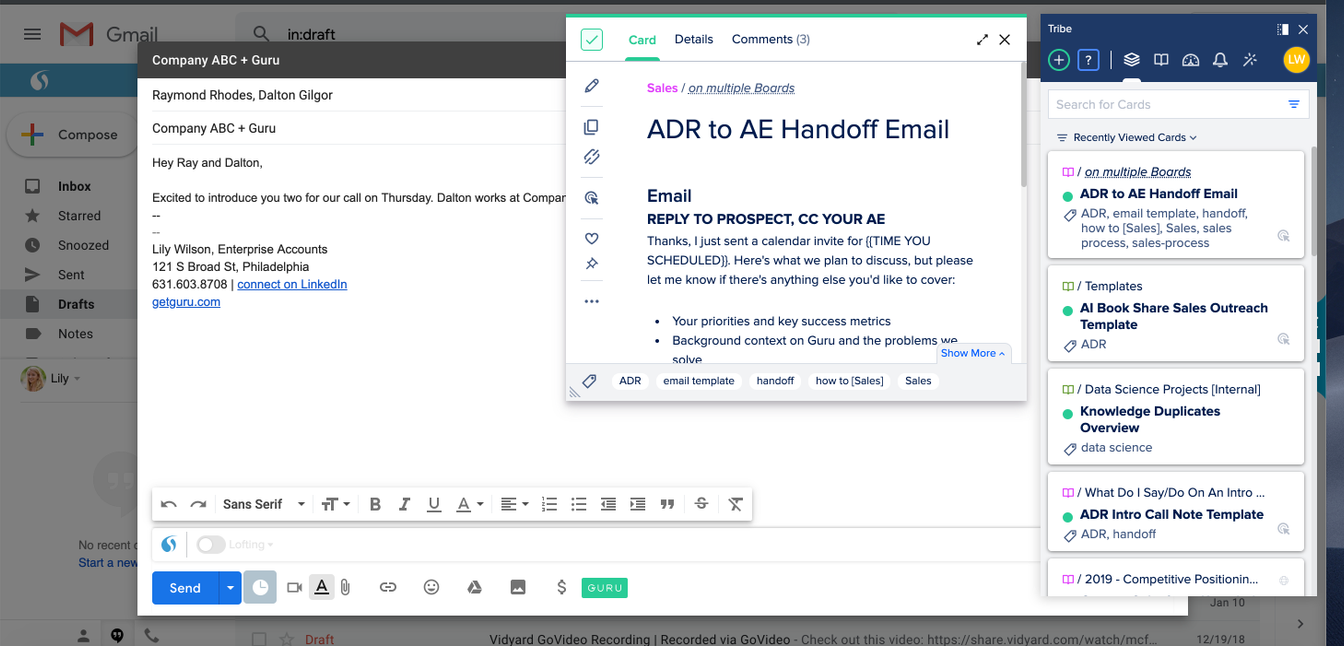Insert a photo into the email

pos(518,587)
